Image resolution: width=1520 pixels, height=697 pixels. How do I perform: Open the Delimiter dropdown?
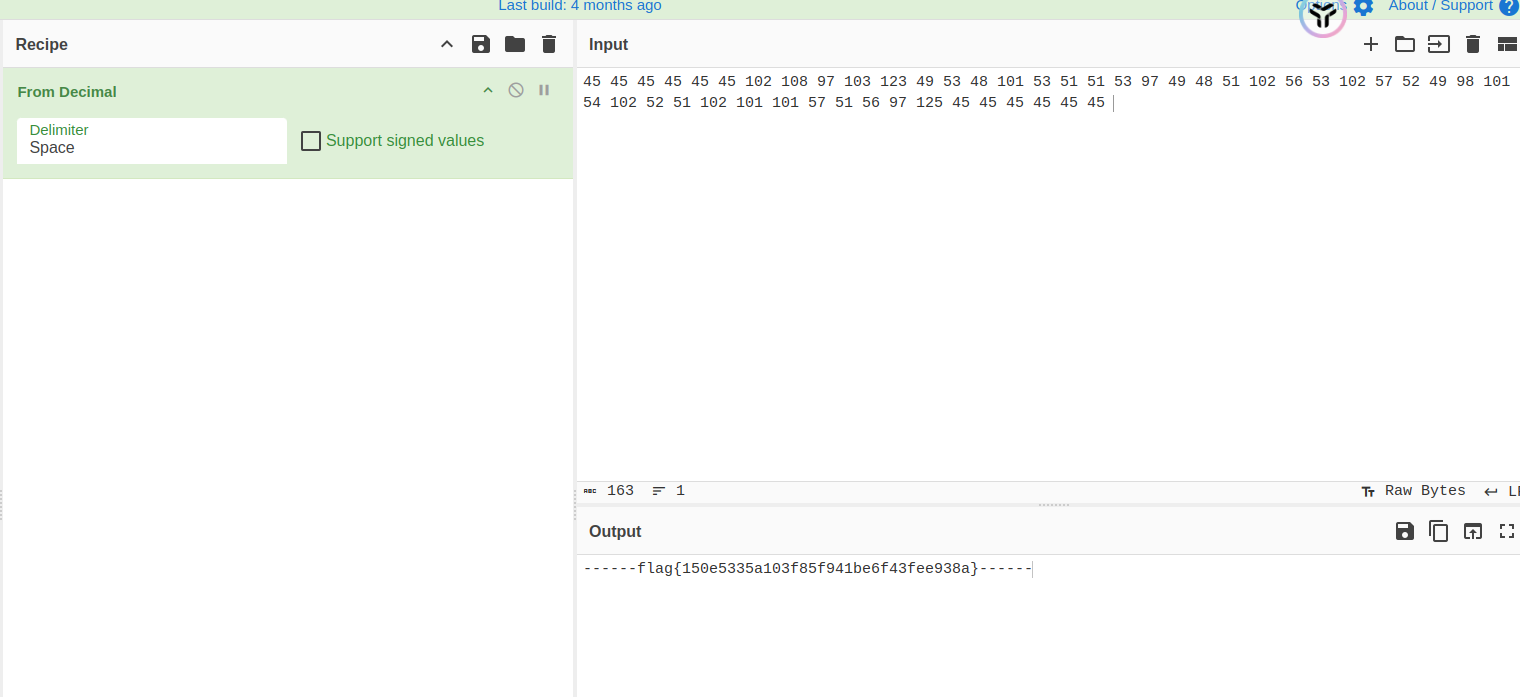152,140
